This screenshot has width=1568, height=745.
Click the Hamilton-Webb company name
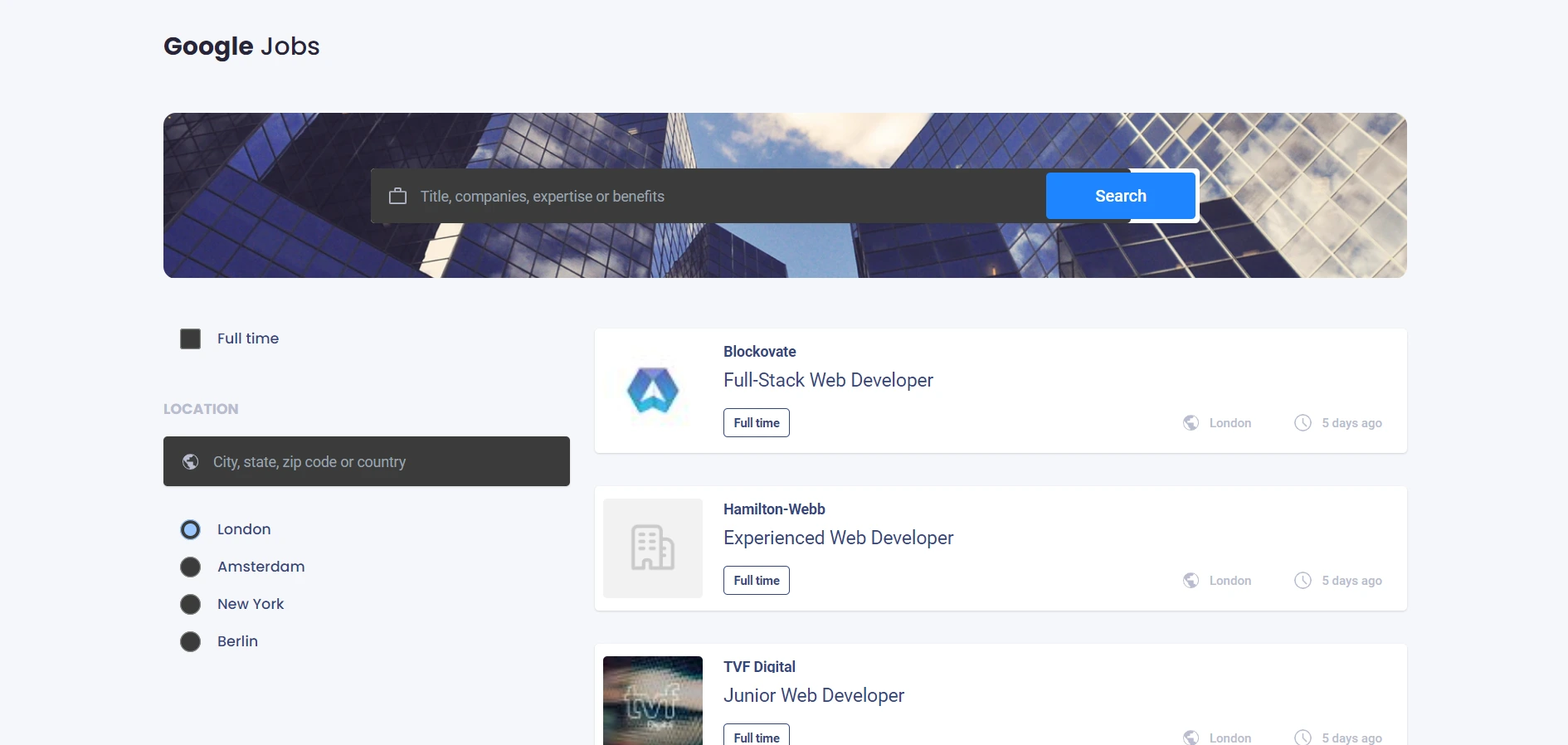coord(774,509)
